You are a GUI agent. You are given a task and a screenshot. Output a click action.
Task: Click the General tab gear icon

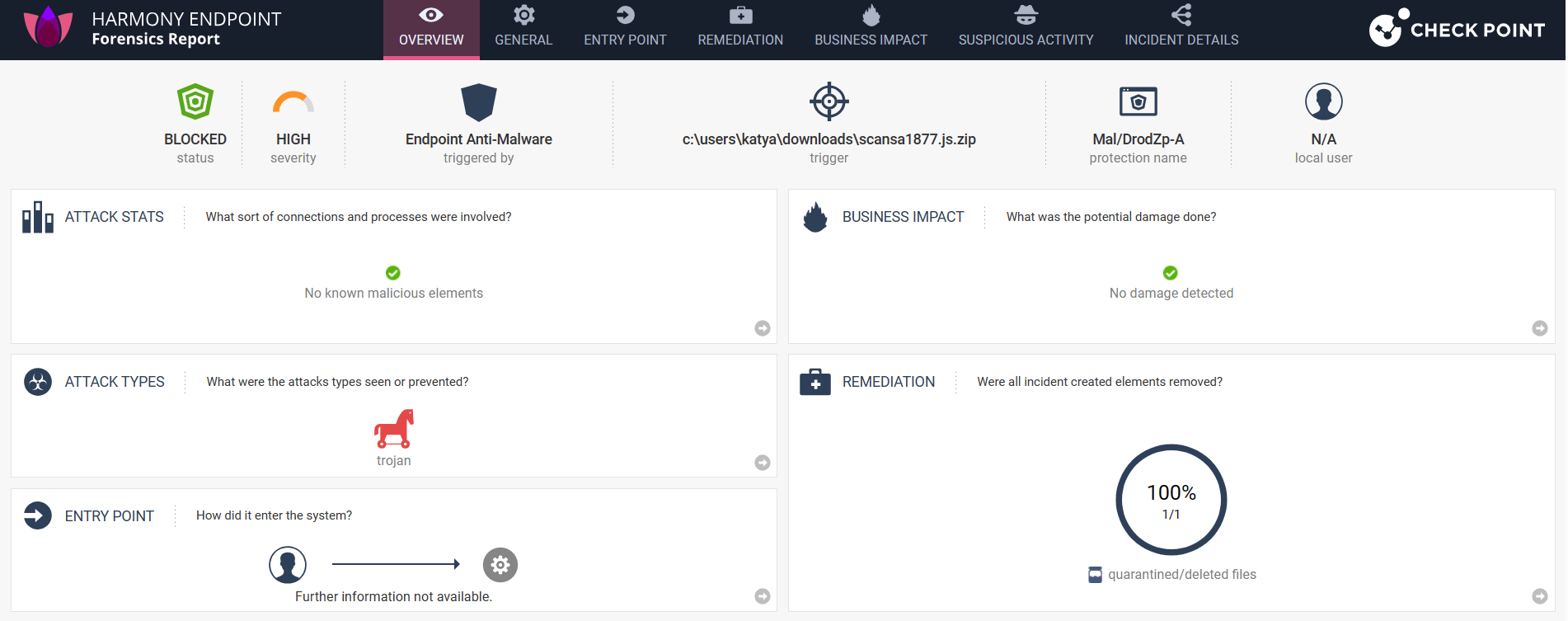524,15
